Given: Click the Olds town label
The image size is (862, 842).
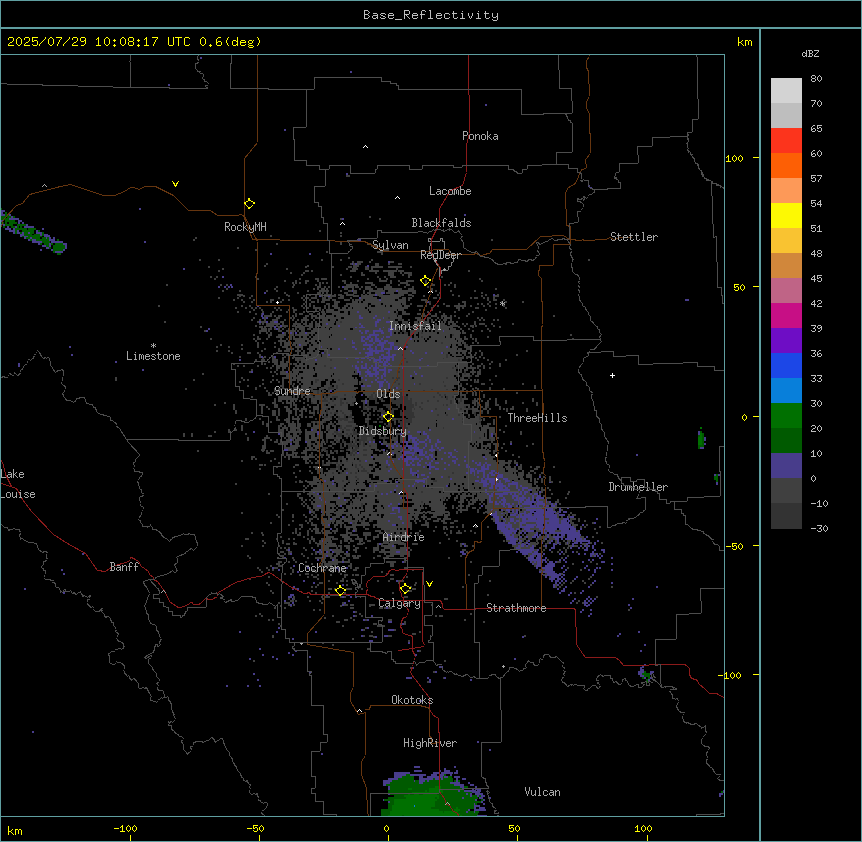Looking at the screenshot, I should pyautogui.click(x=388, y=394).
